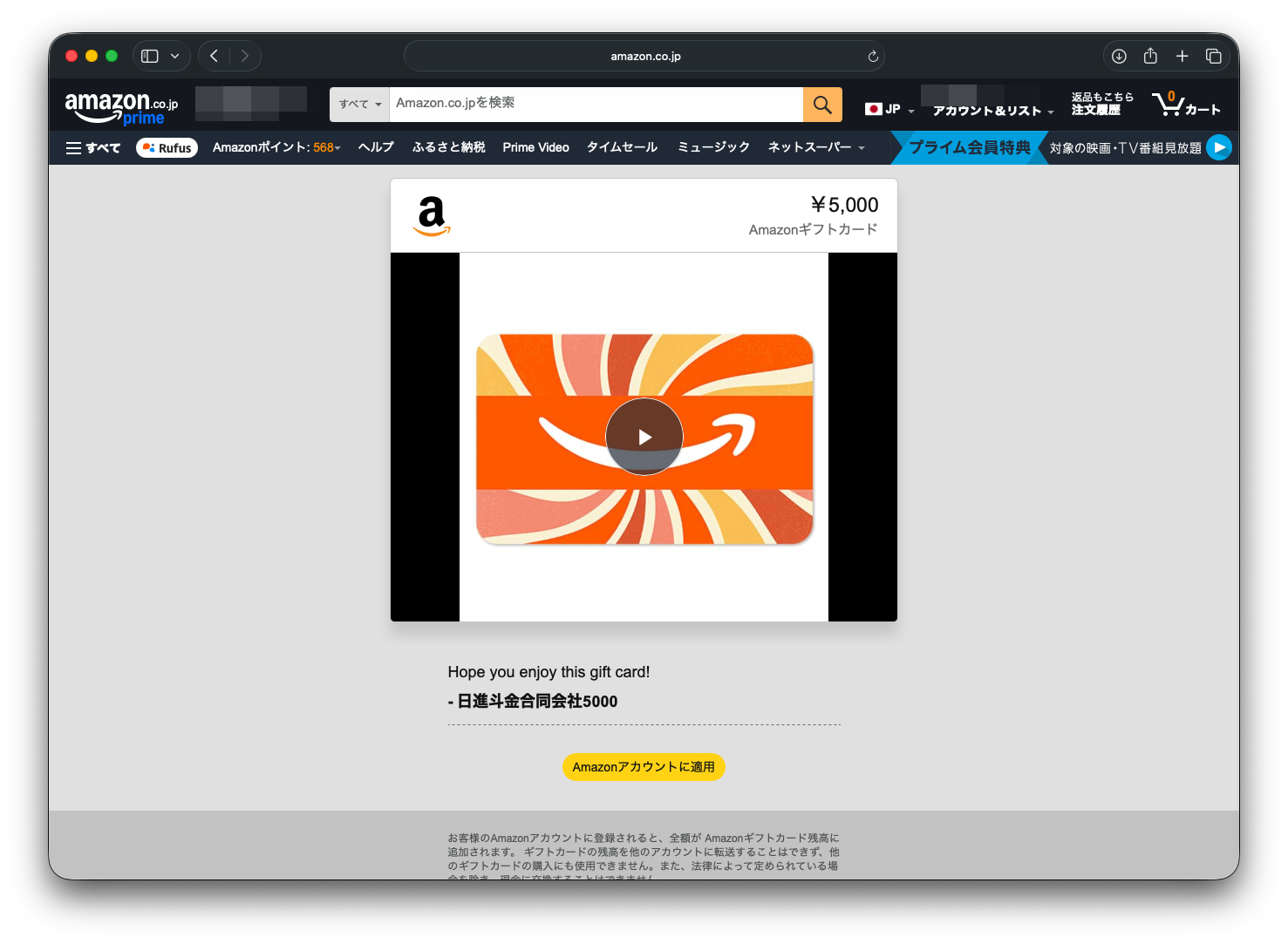Click the orange search magnifier button
The image size is (1288, 944).
click(x=822, y=105)
